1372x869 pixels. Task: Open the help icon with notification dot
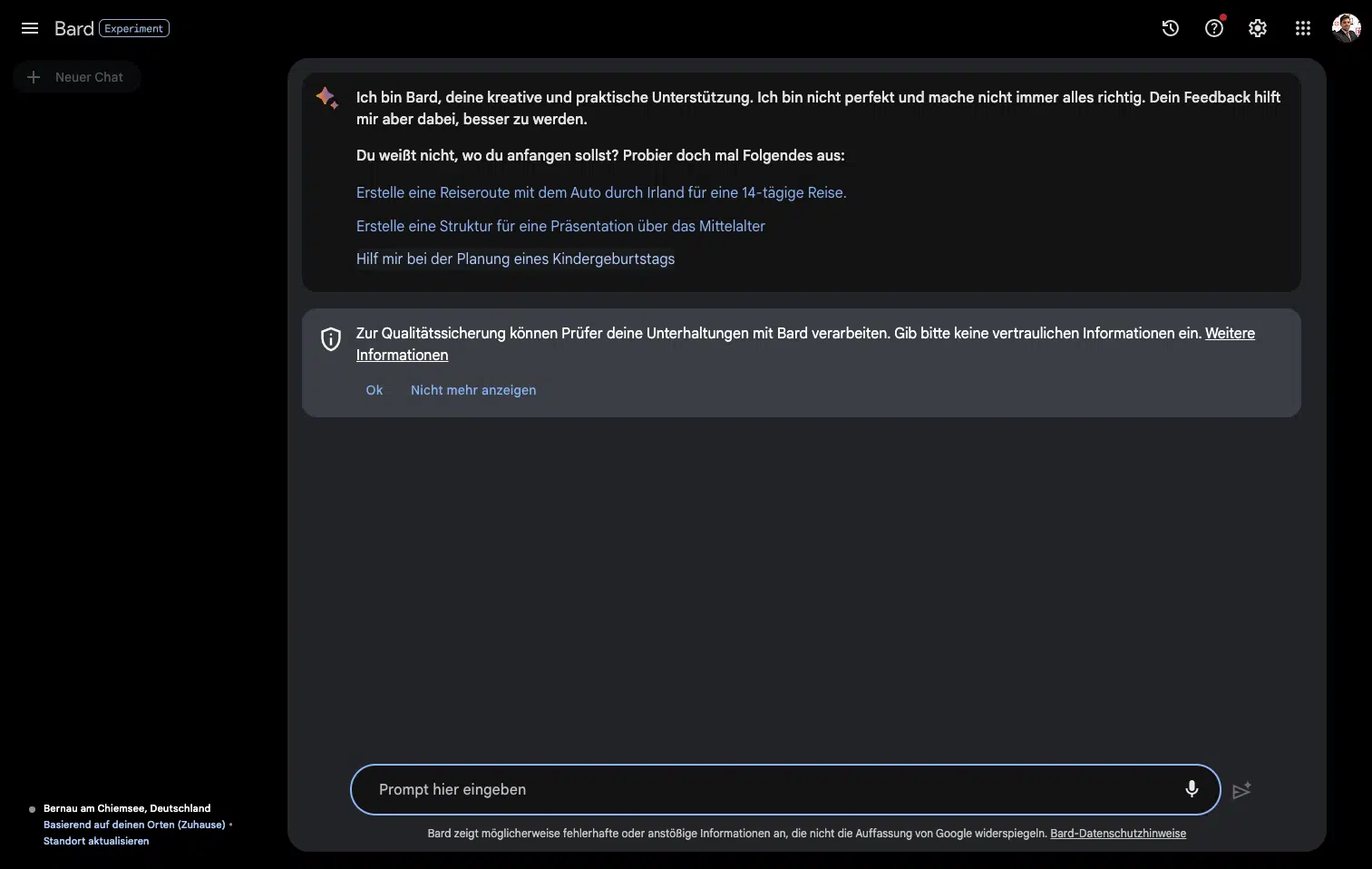click(1213, 28)
